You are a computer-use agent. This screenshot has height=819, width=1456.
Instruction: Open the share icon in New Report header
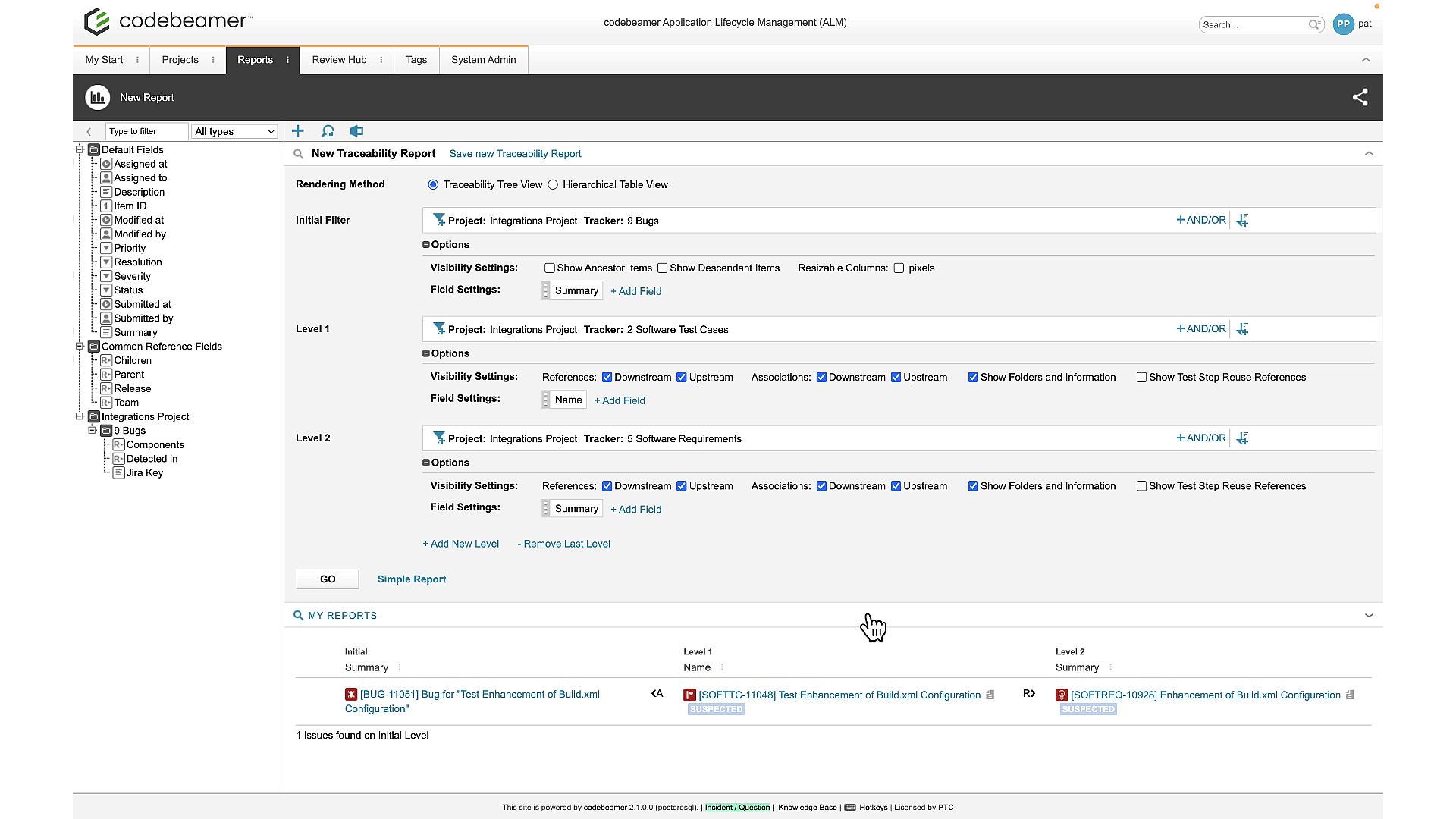[1360, 97]
